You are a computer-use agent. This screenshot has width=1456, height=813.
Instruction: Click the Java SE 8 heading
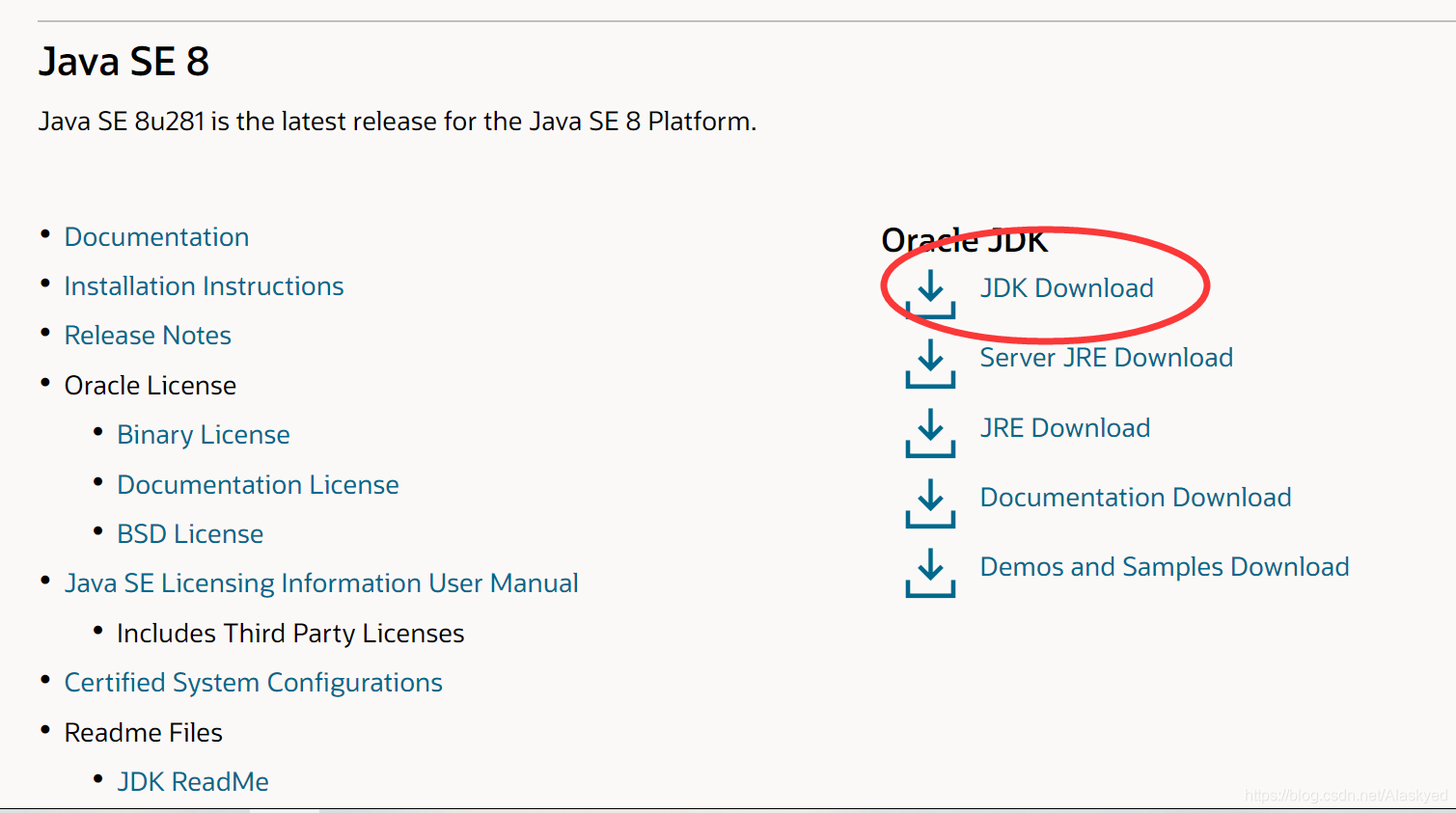click(124, 62)
